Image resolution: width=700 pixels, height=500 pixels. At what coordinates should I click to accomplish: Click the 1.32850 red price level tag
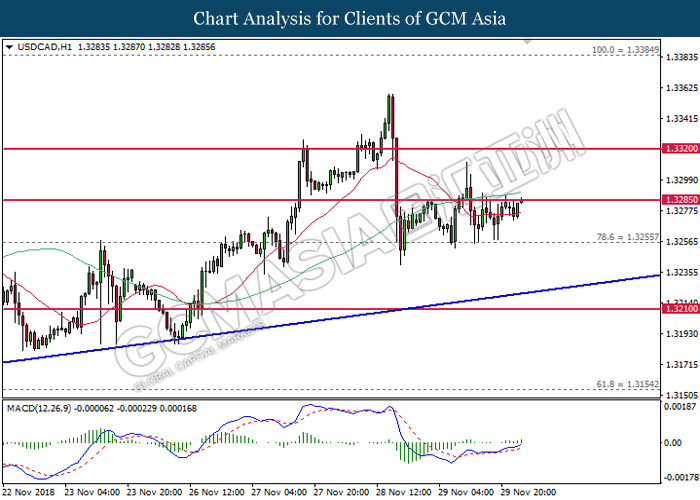pos(681,200)
